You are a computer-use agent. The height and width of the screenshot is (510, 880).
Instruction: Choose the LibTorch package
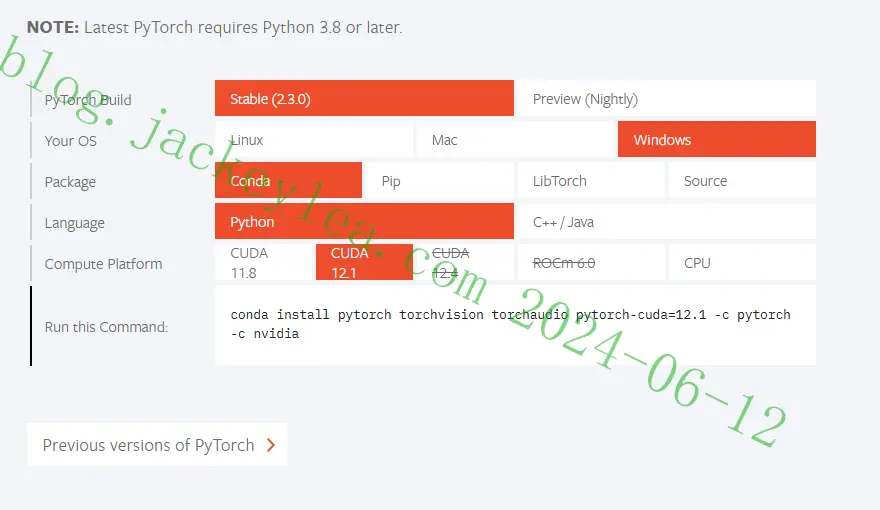point(591,180)
